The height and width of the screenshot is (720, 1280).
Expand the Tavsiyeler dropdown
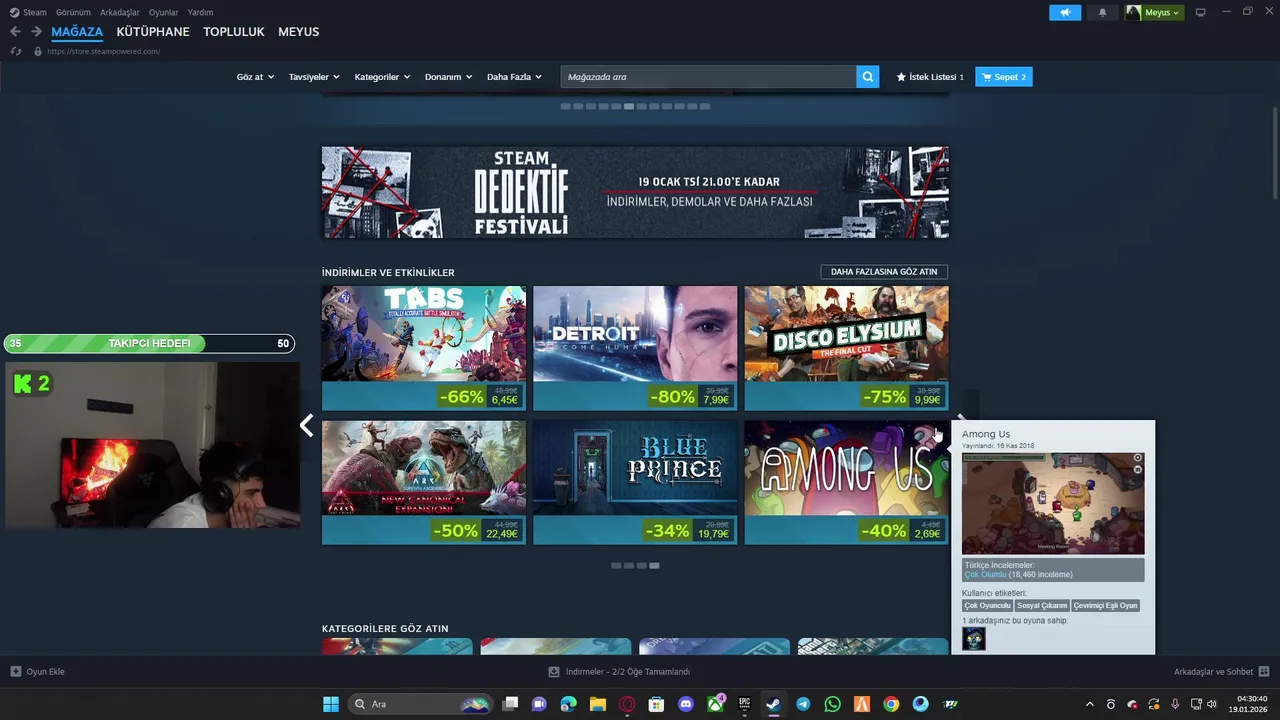point(314,76)
